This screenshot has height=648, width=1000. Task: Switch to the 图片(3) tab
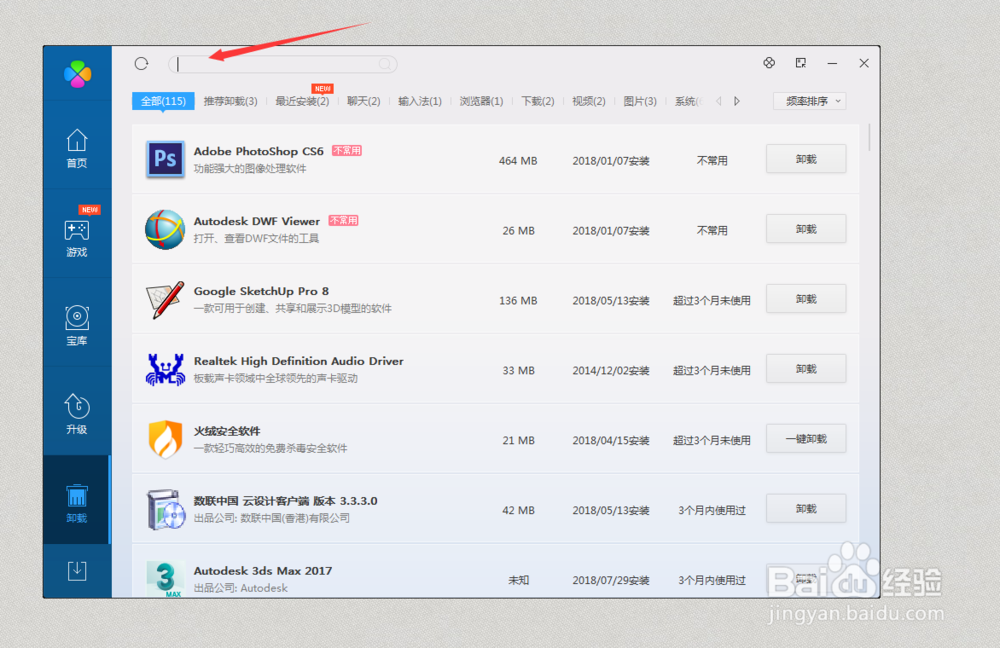coord(640,101)
